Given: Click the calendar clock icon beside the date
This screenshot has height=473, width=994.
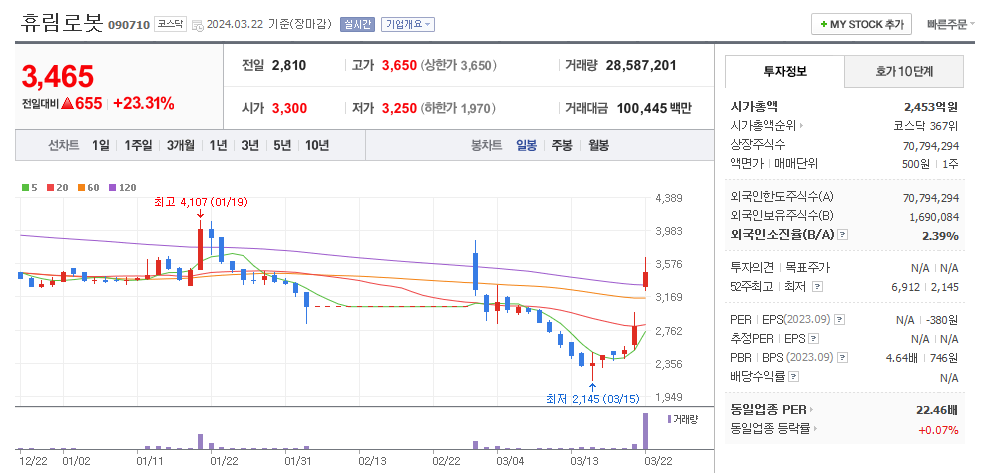Looking at the screenshot, I should (197, 25).
